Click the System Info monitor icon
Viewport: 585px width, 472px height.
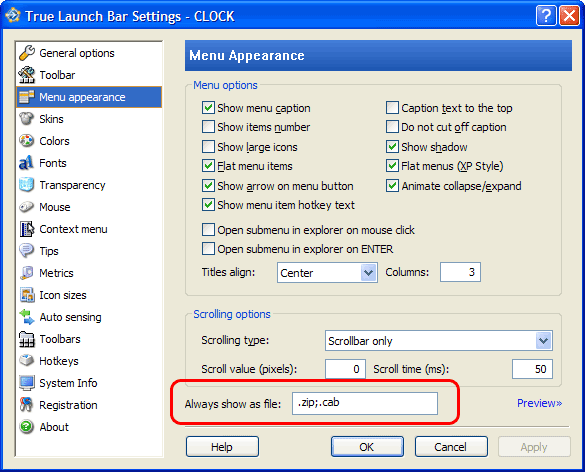pyautogui.click(x=26, y=383)
